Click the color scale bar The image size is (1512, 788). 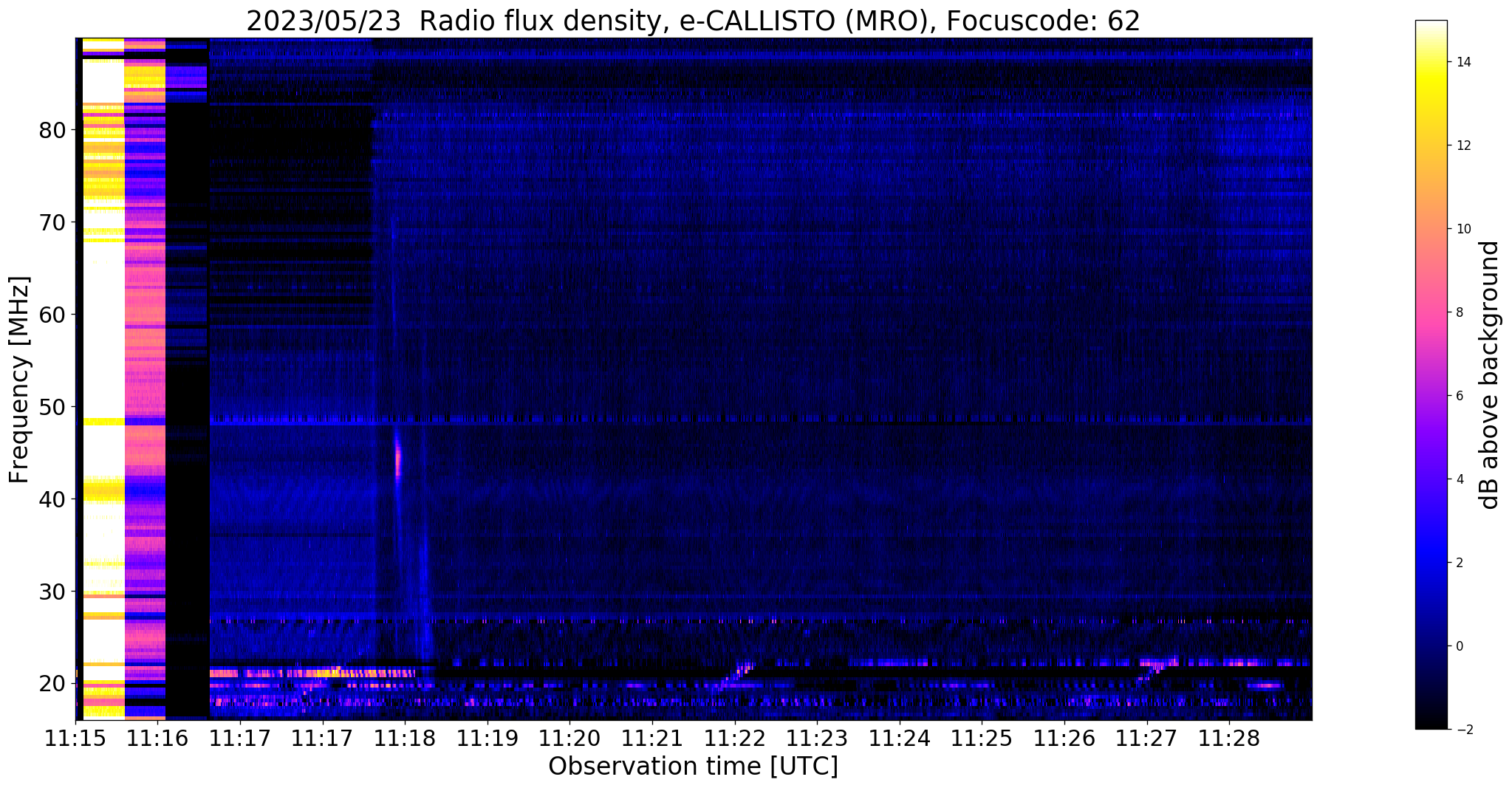pyautogui.click(x=1431, y=375)
